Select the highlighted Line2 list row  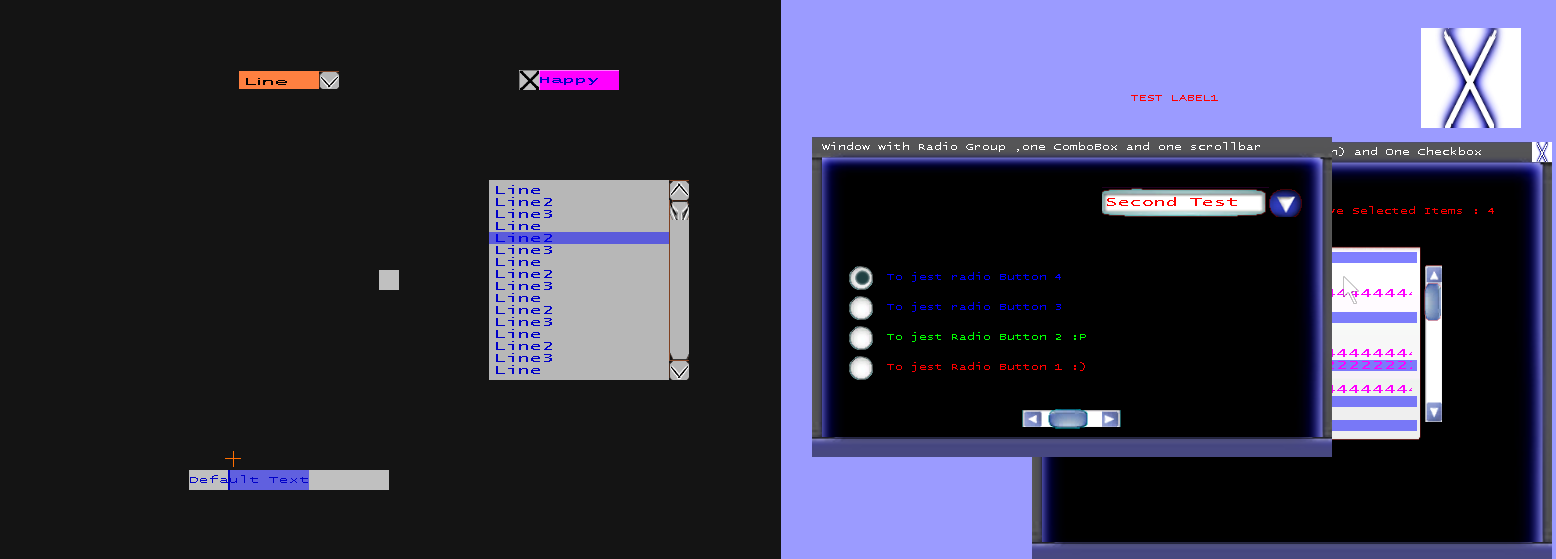coord(579,238)
